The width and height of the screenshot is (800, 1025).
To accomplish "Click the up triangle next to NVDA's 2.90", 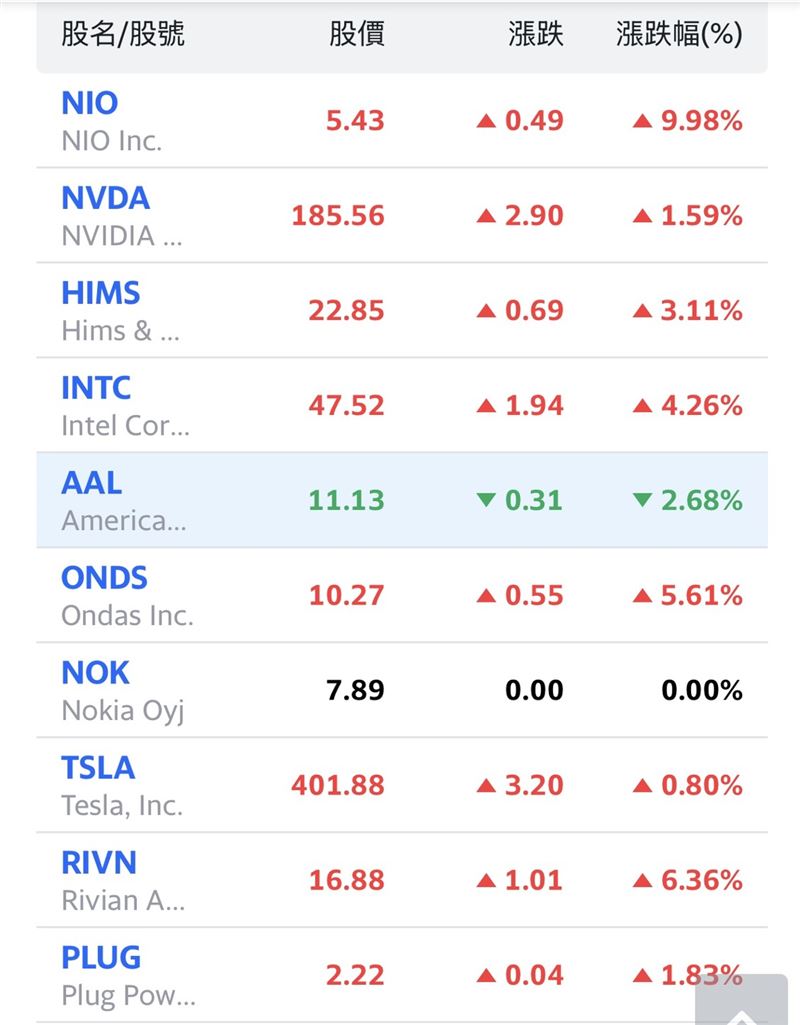I will pyautogui.click(x=486, y=216).
